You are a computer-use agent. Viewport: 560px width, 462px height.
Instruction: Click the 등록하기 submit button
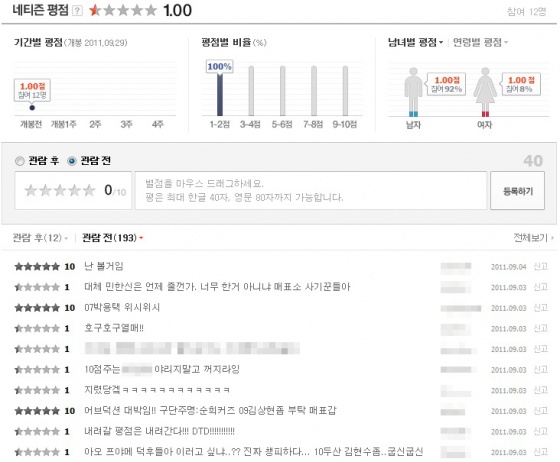coord(518,191)
